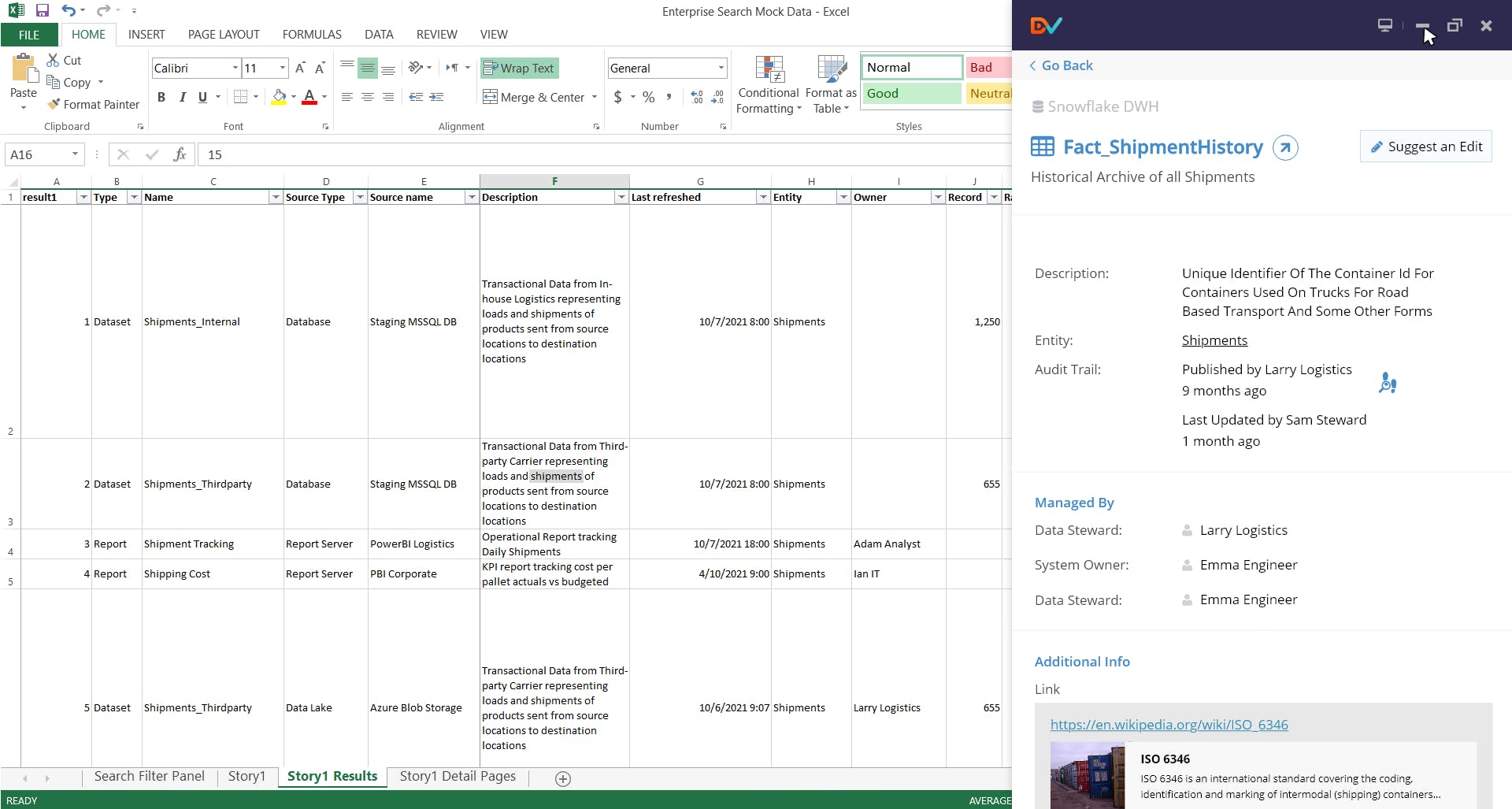Apply Good cell style
This screenshot has width=1512, height=809.
911,94
